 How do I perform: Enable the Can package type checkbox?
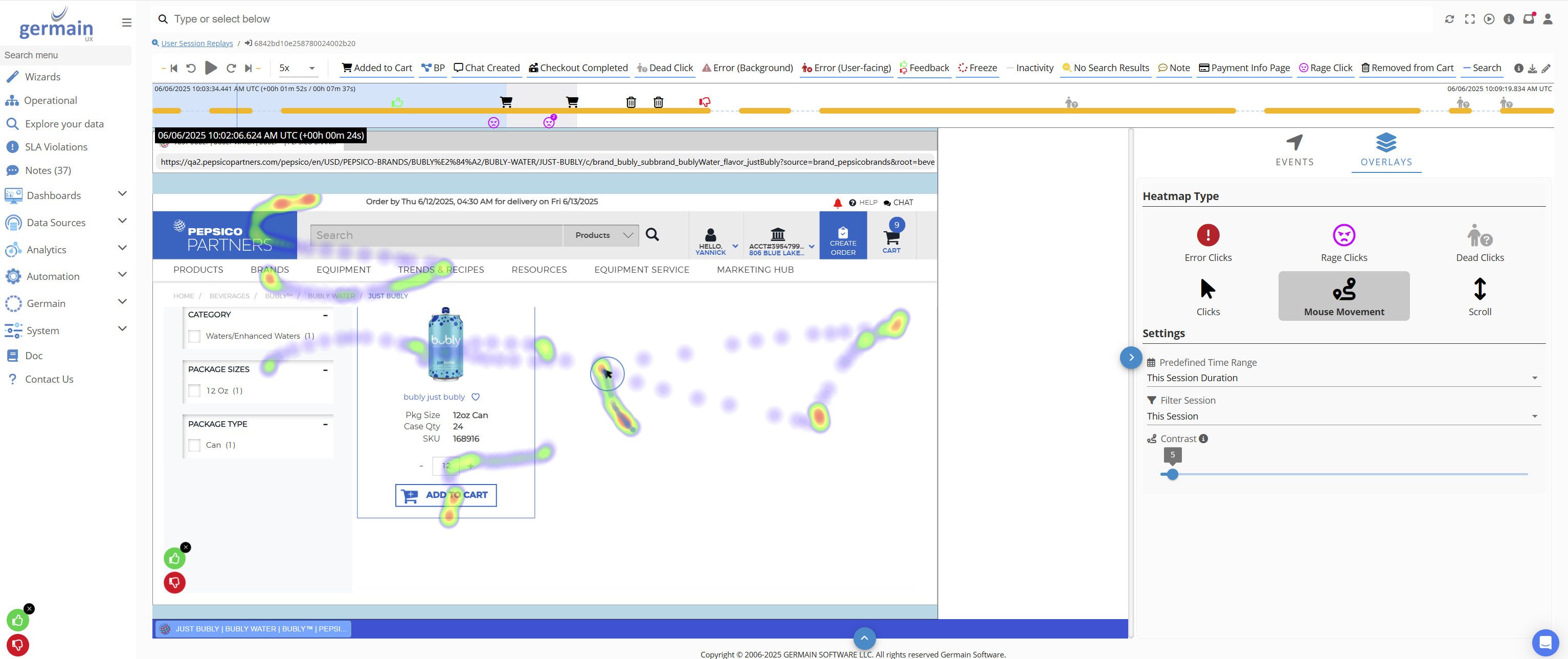coord(194,445)
